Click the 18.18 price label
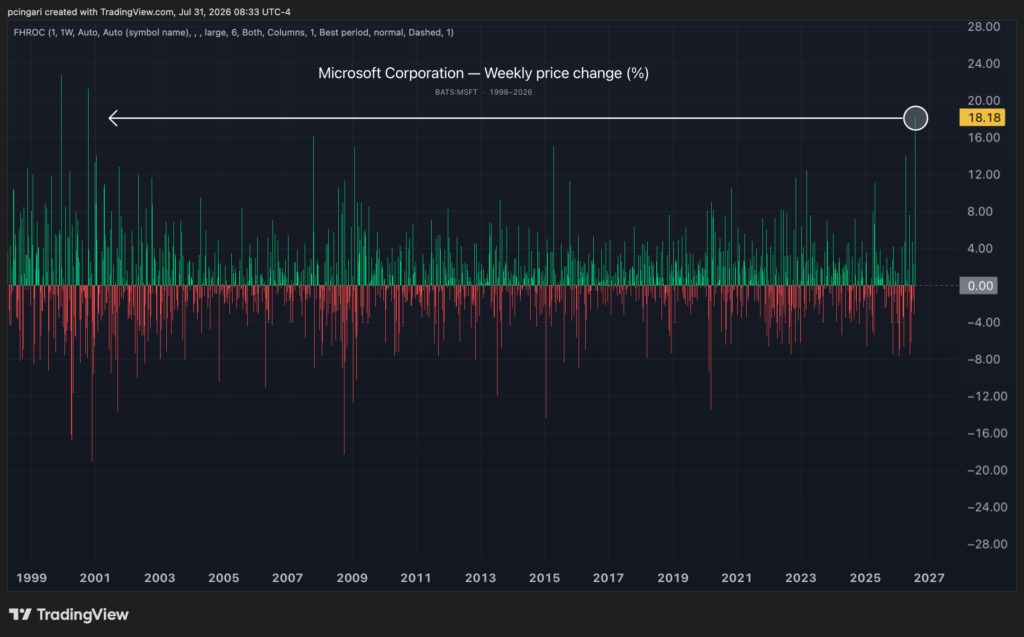Viewport: 1024px width, 637px height. (x=982, y=118)
